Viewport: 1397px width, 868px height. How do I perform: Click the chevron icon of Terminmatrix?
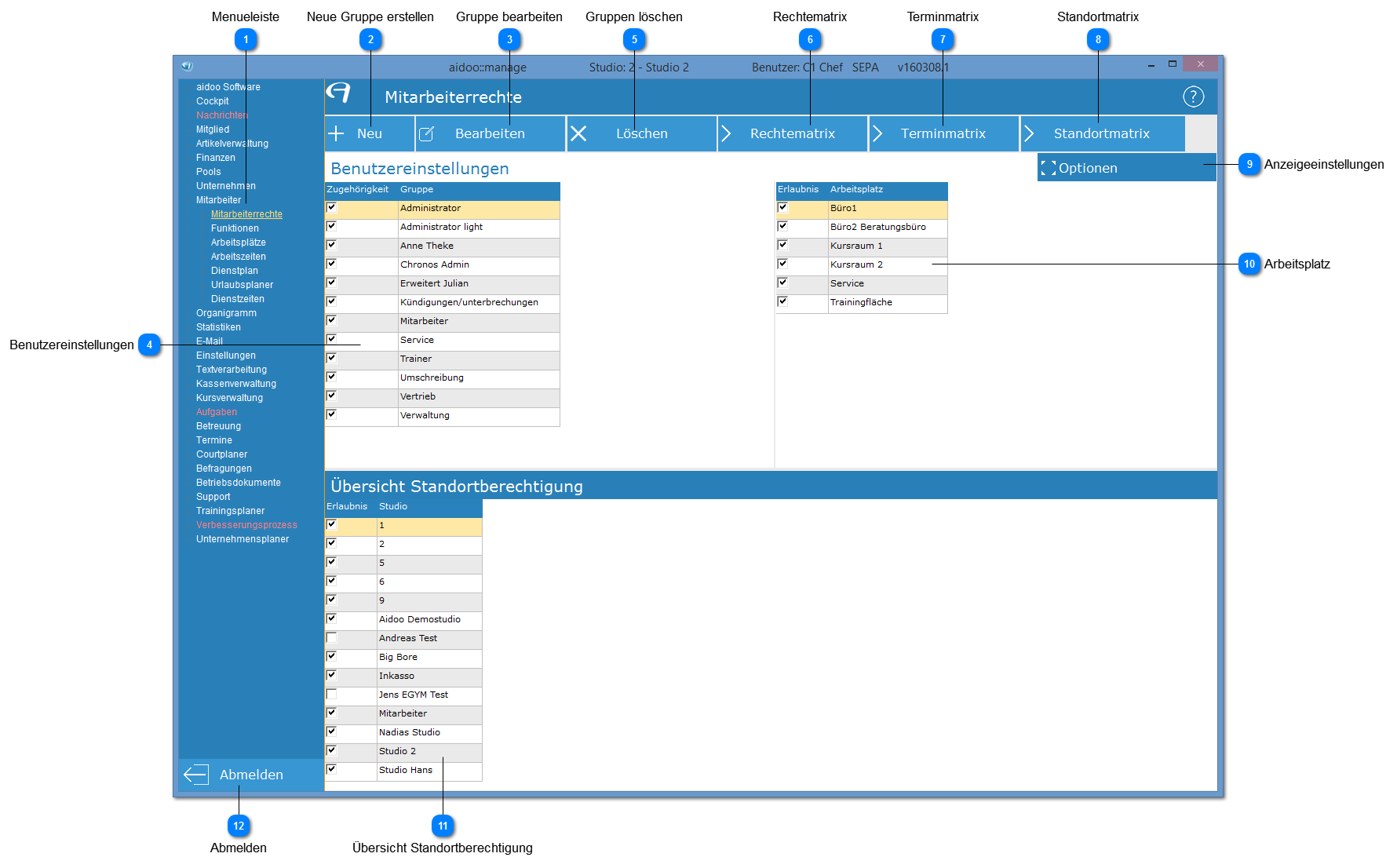pyautogui.click(x=877, y=133)
